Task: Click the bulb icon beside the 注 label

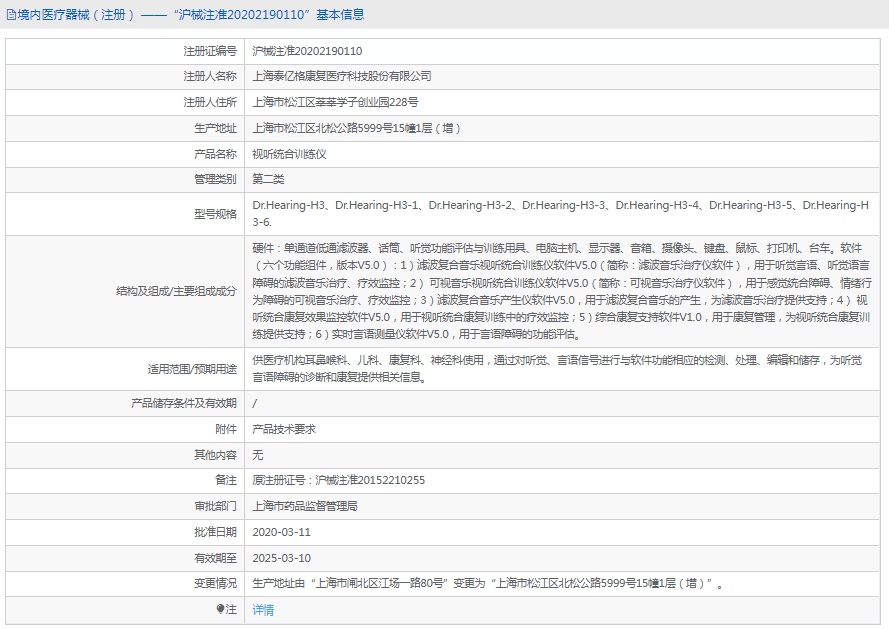Action: click(220, 609)
